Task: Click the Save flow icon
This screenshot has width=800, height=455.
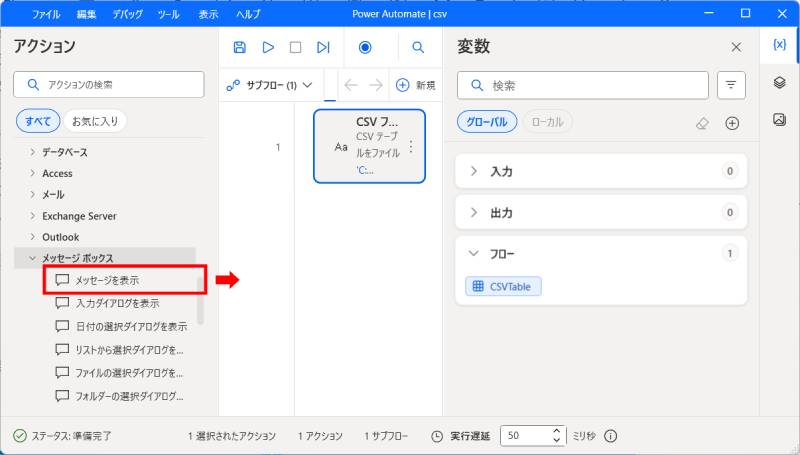Action: (x=239, y=47)
